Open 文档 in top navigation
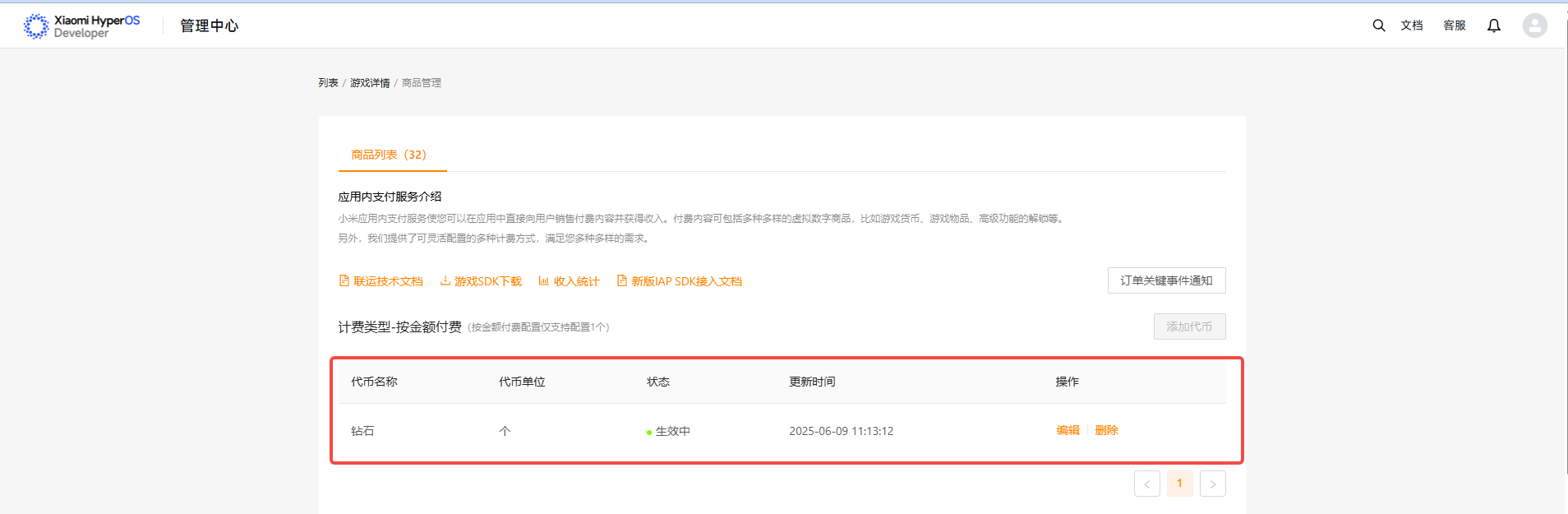1568x514 pixels. click(1412, 25)
